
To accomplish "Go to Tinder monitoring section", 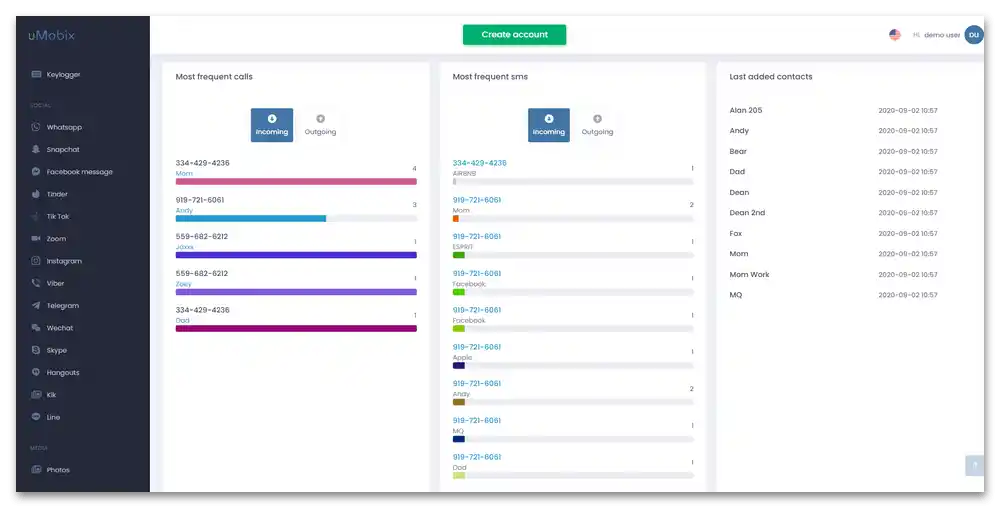I will pyautogui.click(x=50, y=194).
